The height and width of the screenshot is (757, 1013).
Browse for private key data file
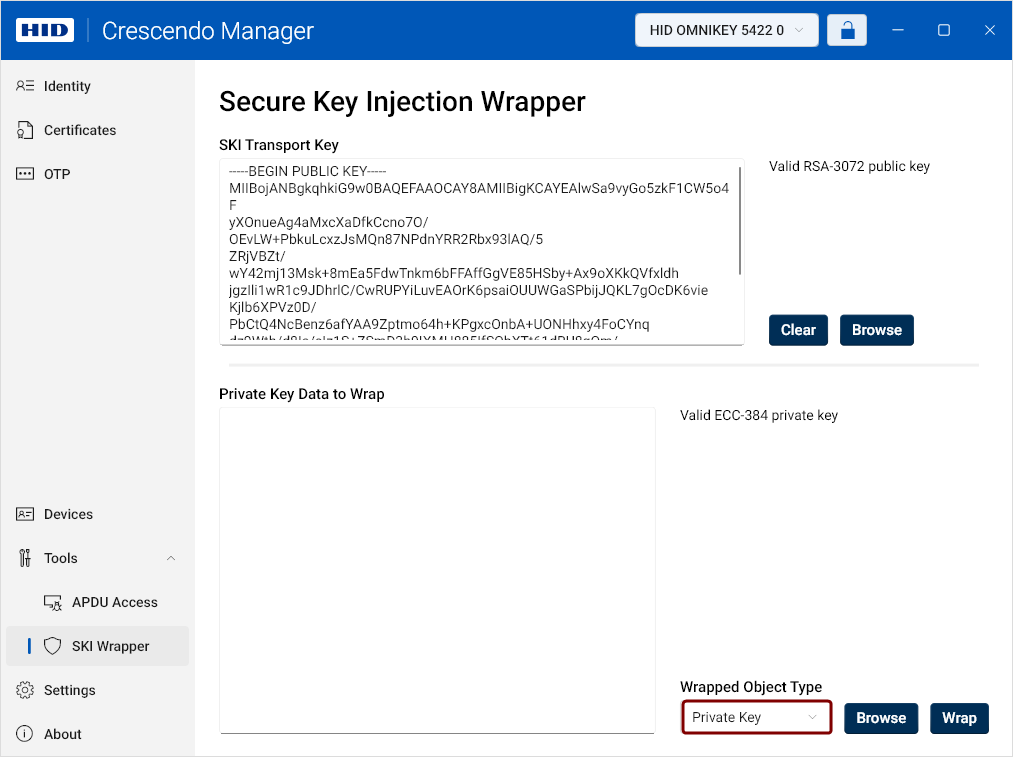coord(881,718)
